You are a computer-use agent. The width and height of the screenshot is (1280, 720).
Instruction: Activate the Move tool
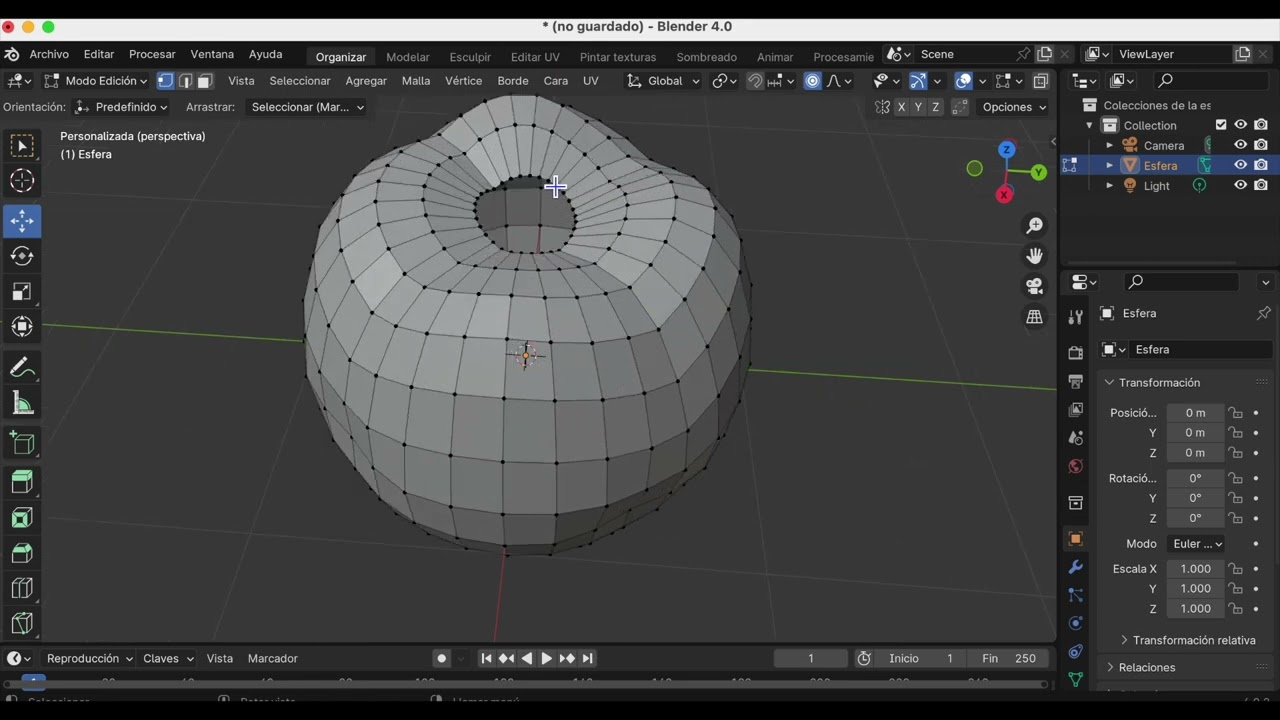click(22, 220)
